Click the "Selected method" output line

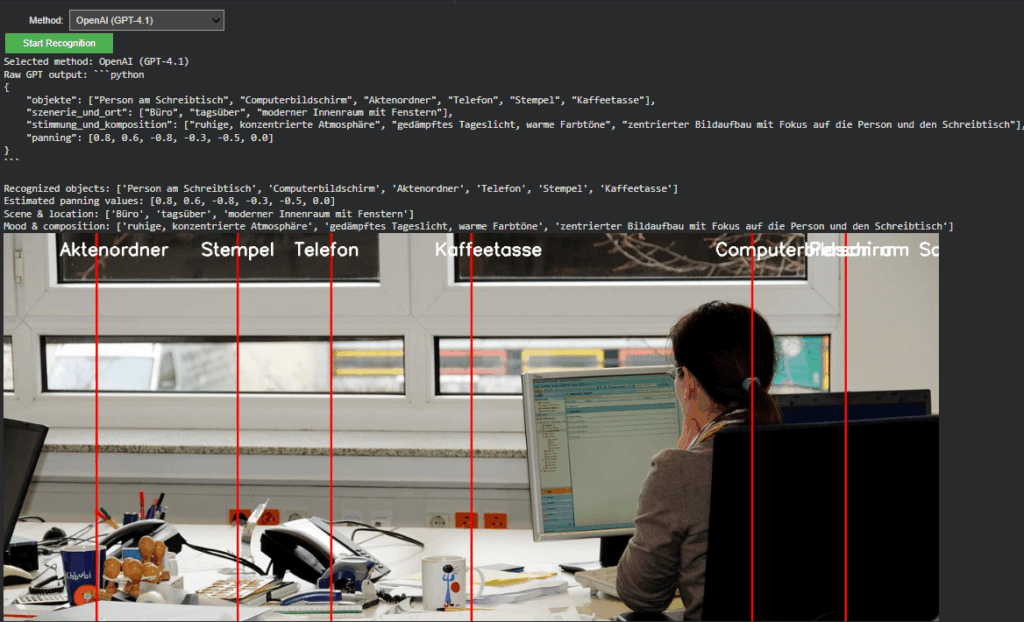tap(96, 62)
